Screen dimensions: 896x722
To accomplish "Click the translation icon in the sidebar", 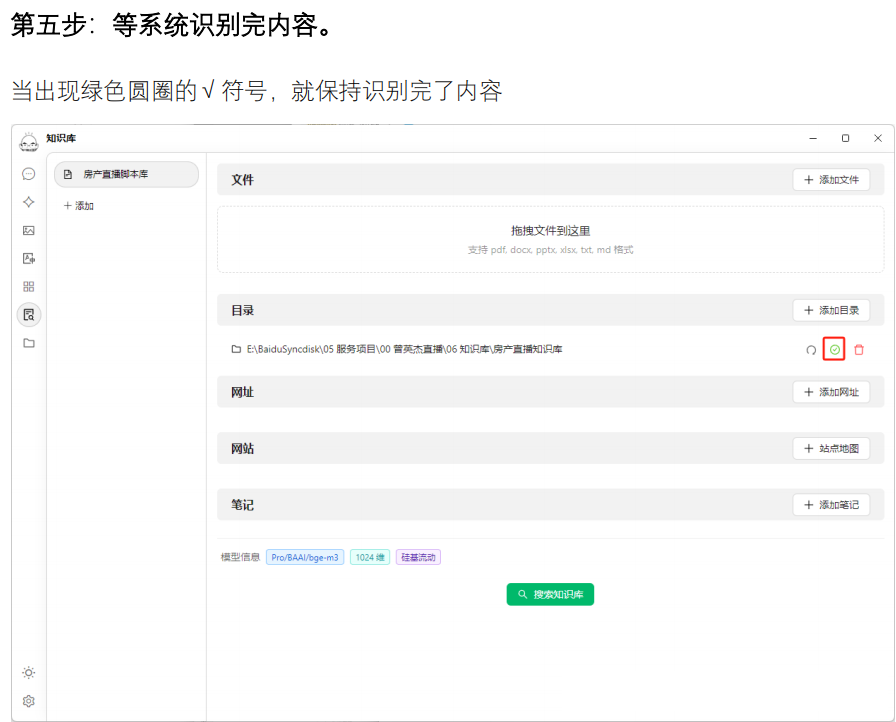I will pyautogui.click(x=29, y=257).
